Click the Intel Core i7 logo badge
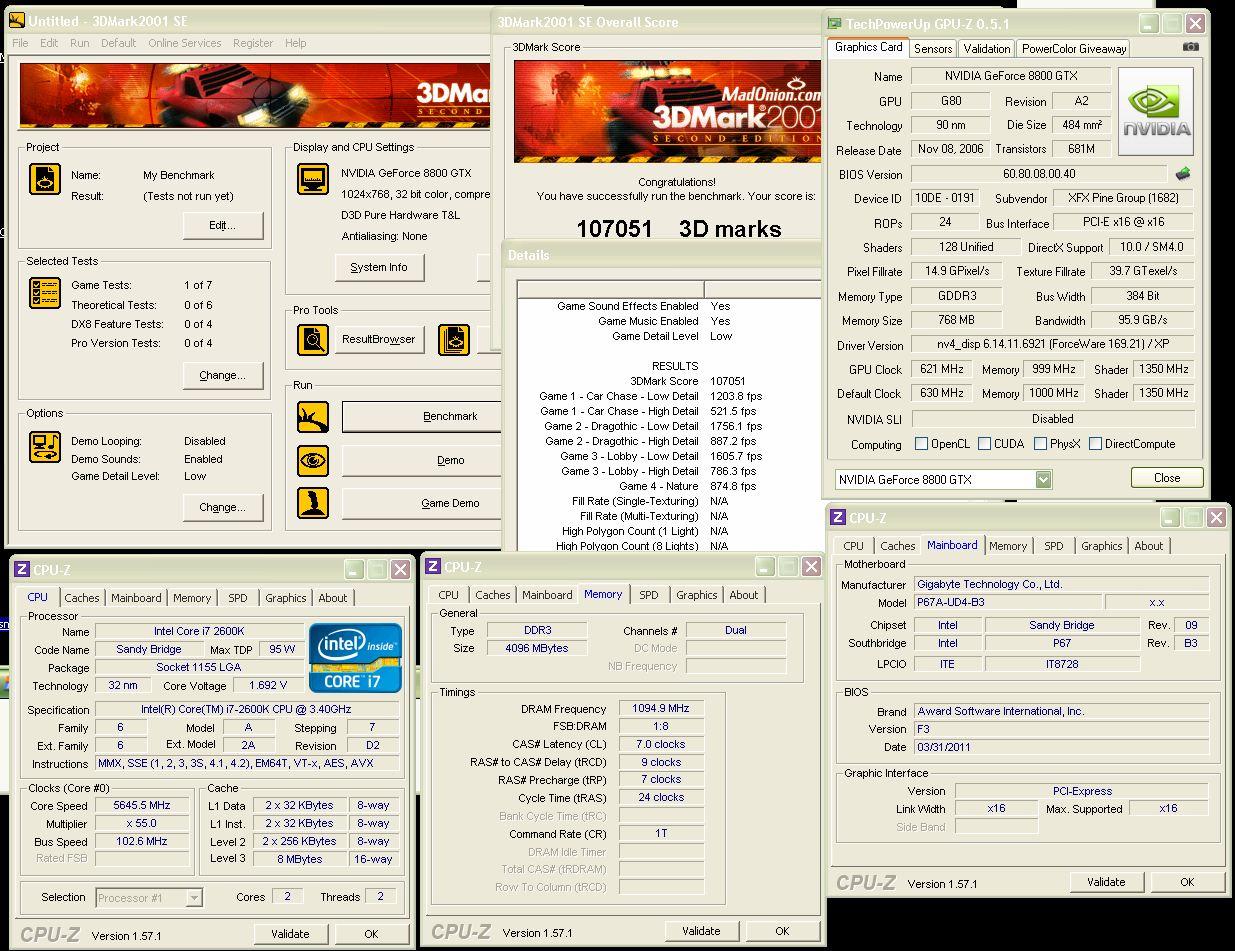1235x951 pixels. 355,658
